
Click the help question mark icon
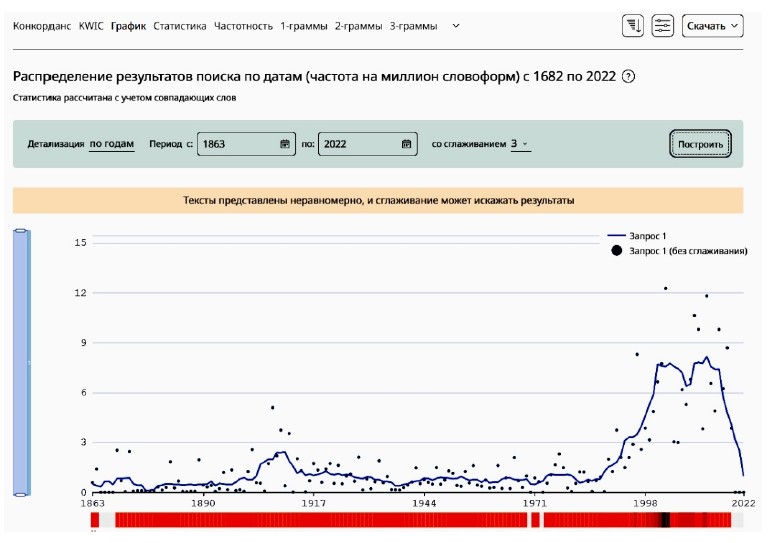pos(628,77)
